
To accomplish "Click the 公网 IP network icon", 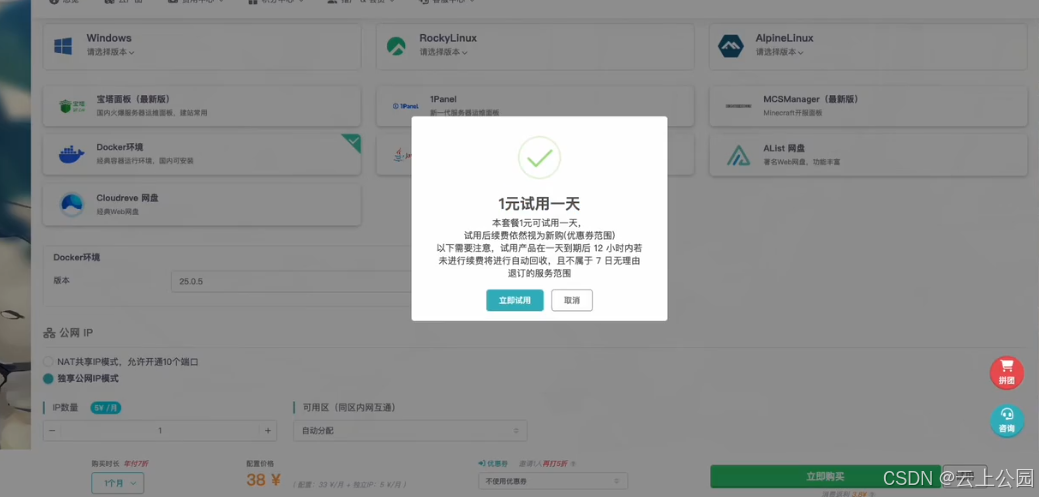I will [x=49, y=333].
